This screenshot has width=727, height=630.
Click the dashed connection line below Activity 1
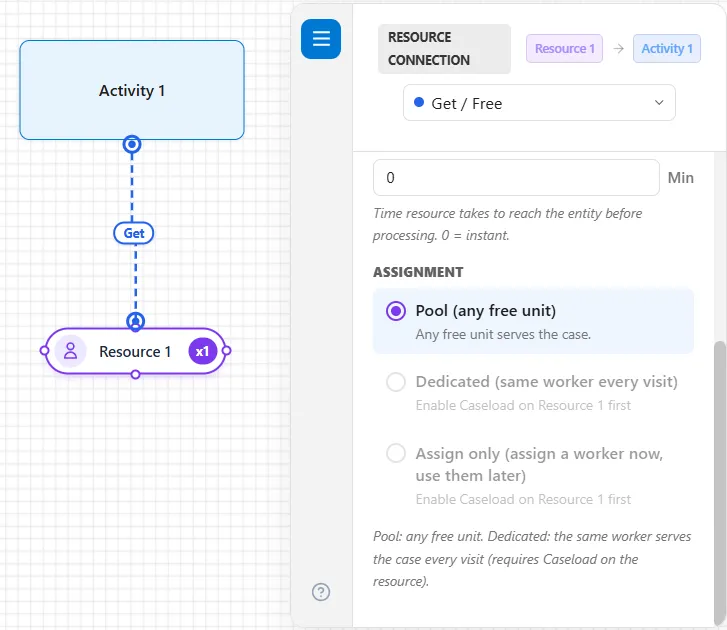click(x=132, y=188)
